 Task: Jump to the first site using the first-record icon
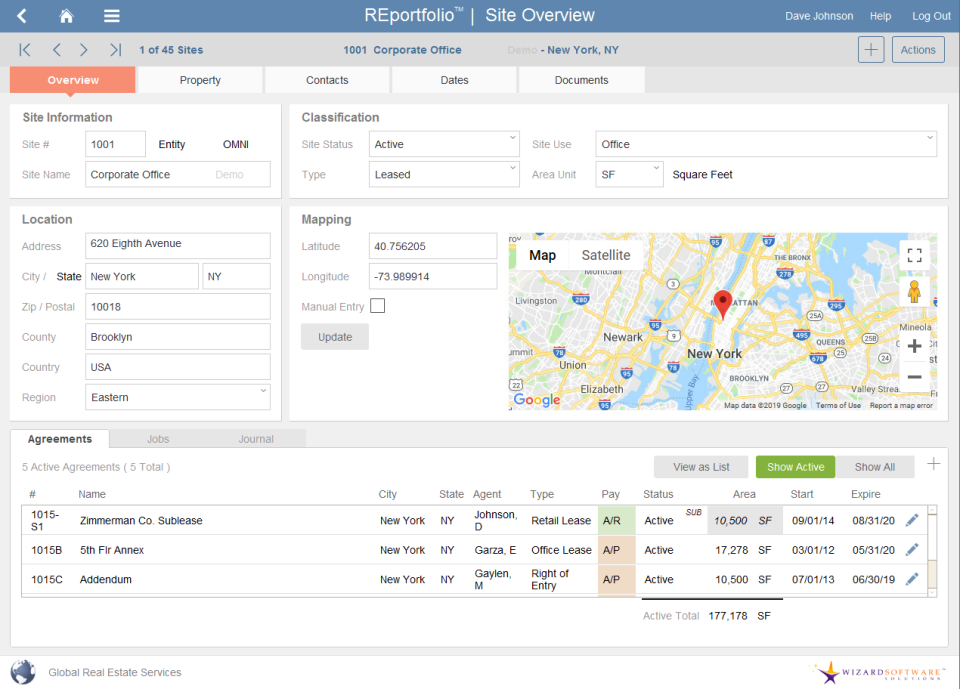pos(24,49)
